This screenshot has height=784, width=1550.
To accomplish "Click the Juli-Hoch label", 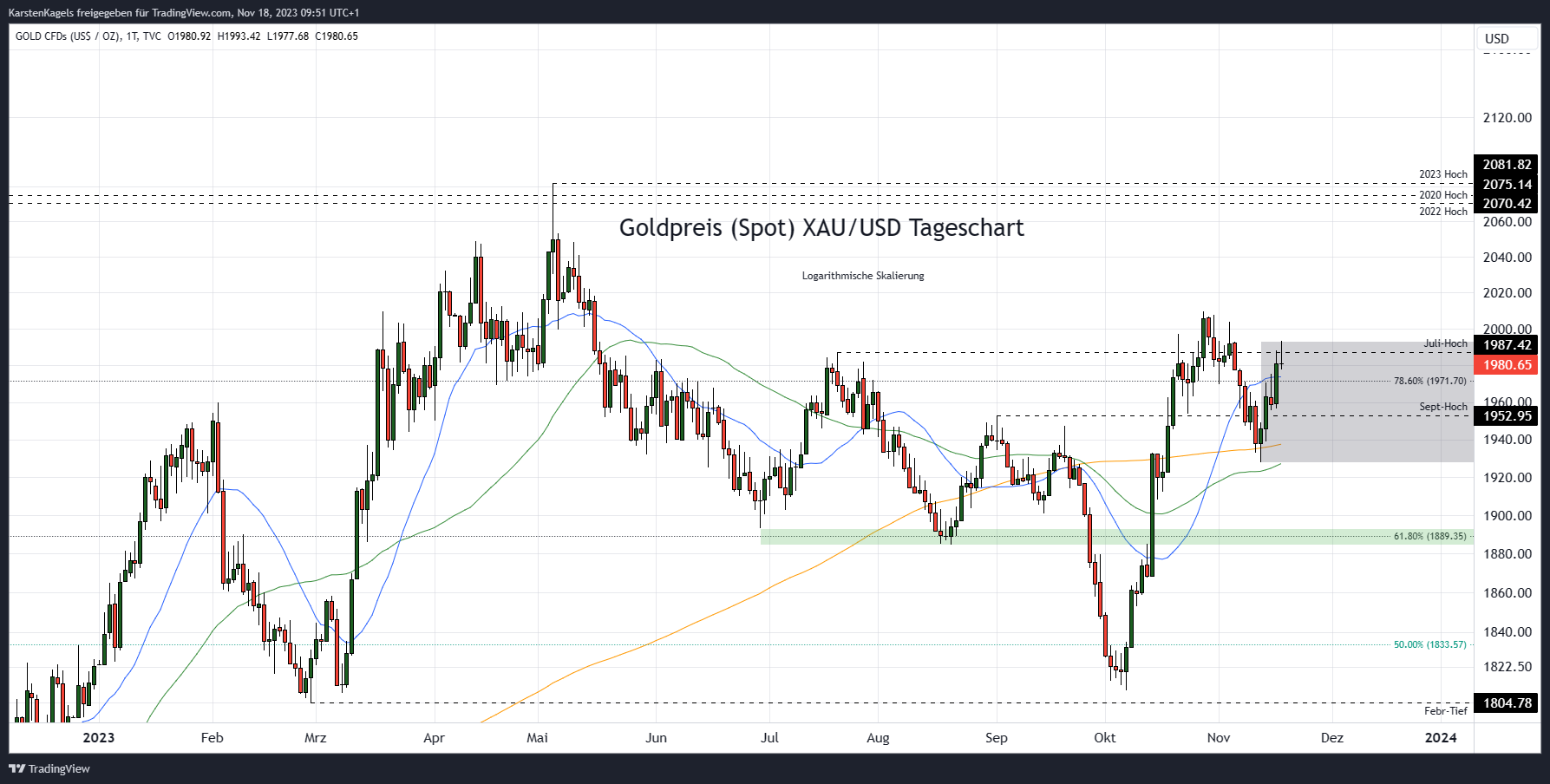I will coord(1445,343).
